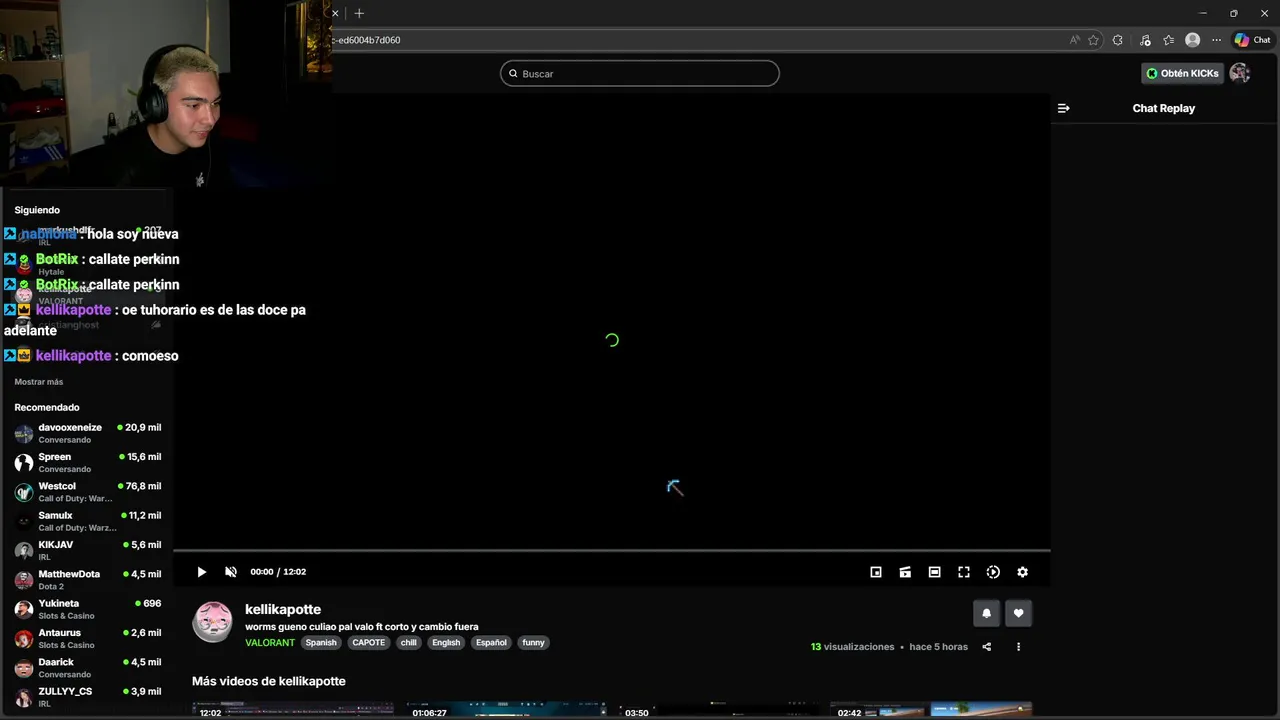
Task: Select the funny tag
Action: [534, 643]
